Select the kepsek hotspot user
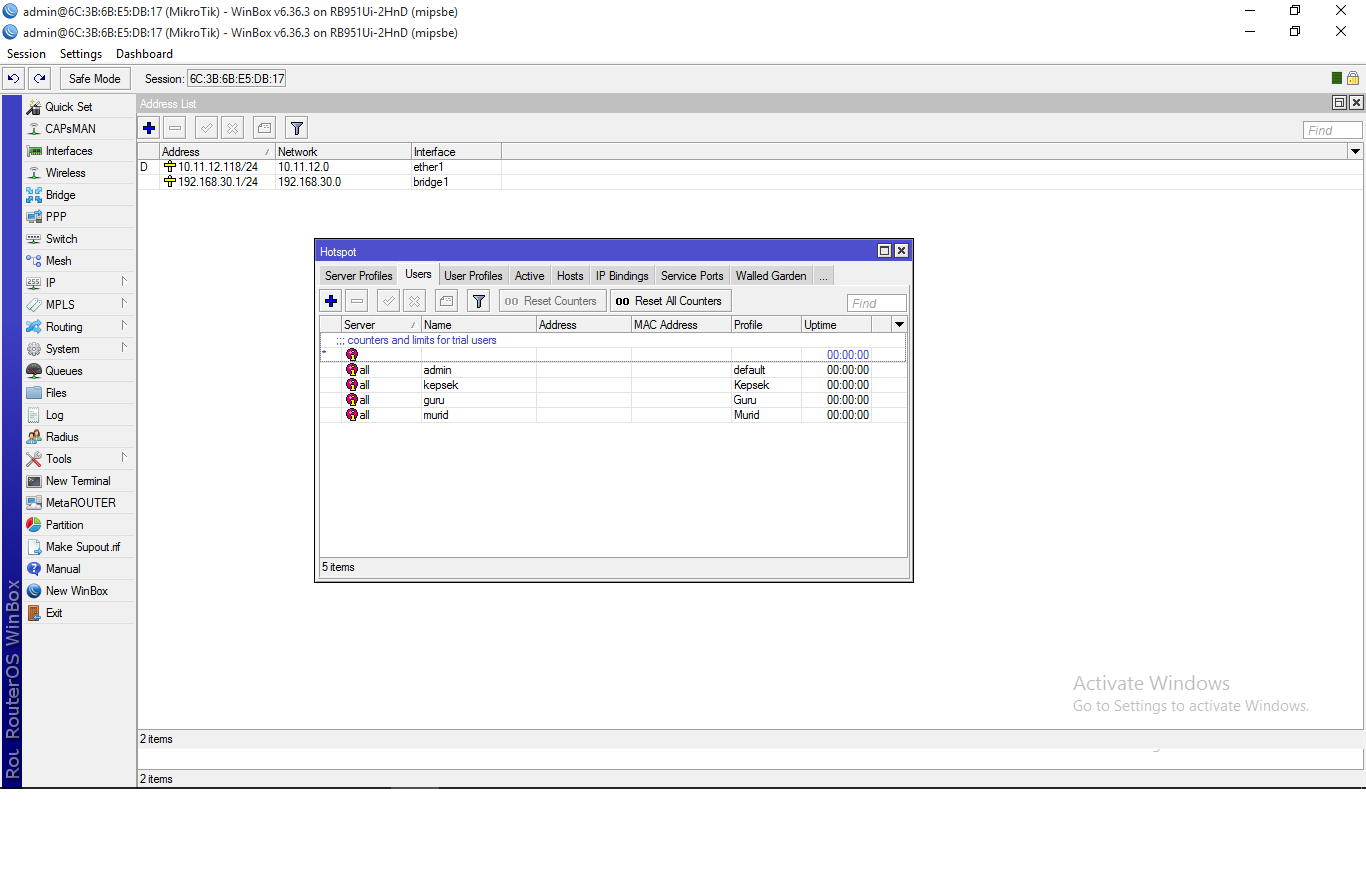Image resolution: width=1366 pixels, height=870 pixels. pos(613,385)
